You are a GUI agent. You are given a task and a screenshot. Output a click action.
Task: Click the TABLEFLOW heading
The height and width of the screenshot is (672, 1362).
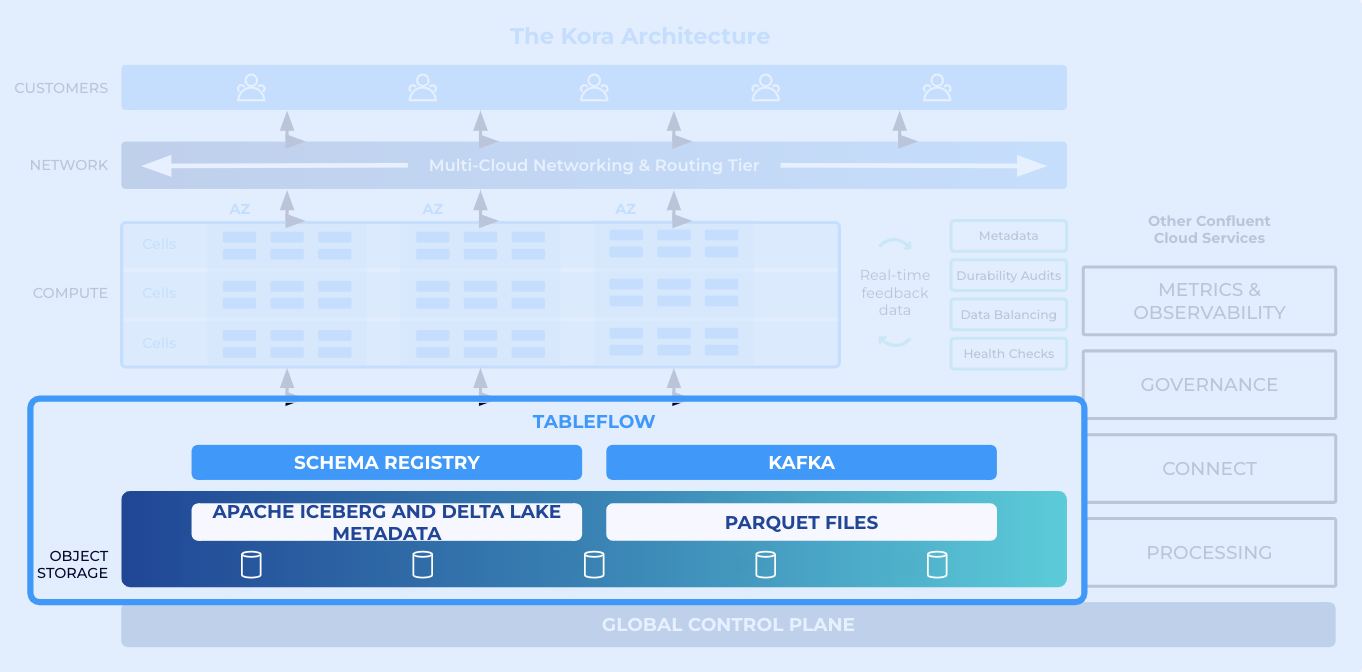(x=594, y=422)
